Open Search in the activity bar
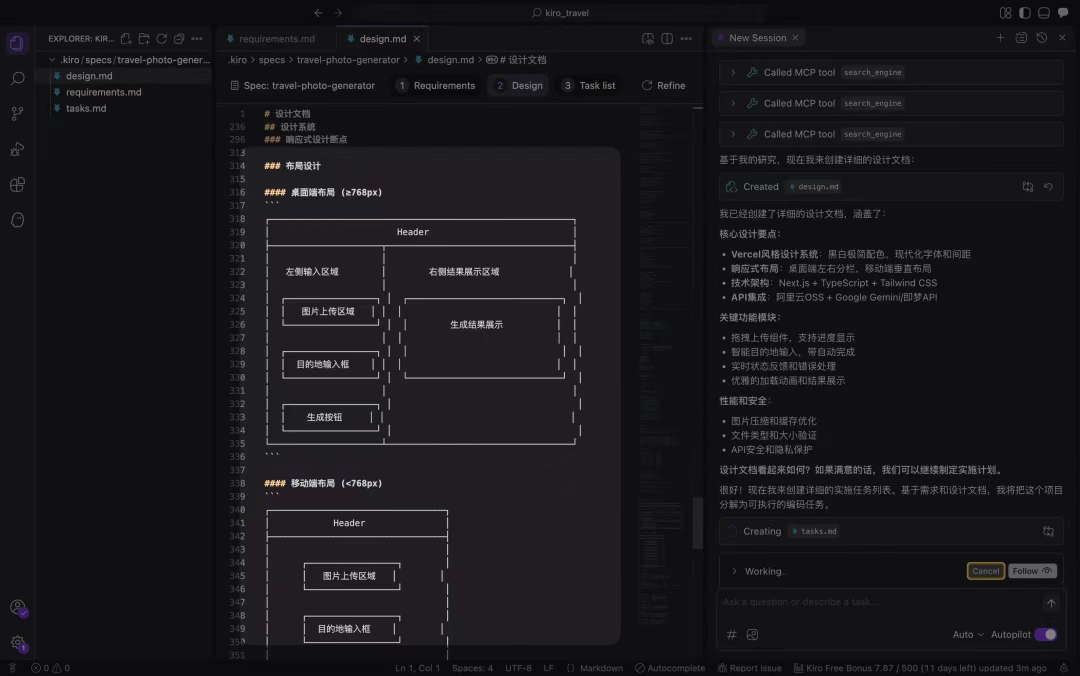Viewport: 1080px width, 676px height. [17, 79]
